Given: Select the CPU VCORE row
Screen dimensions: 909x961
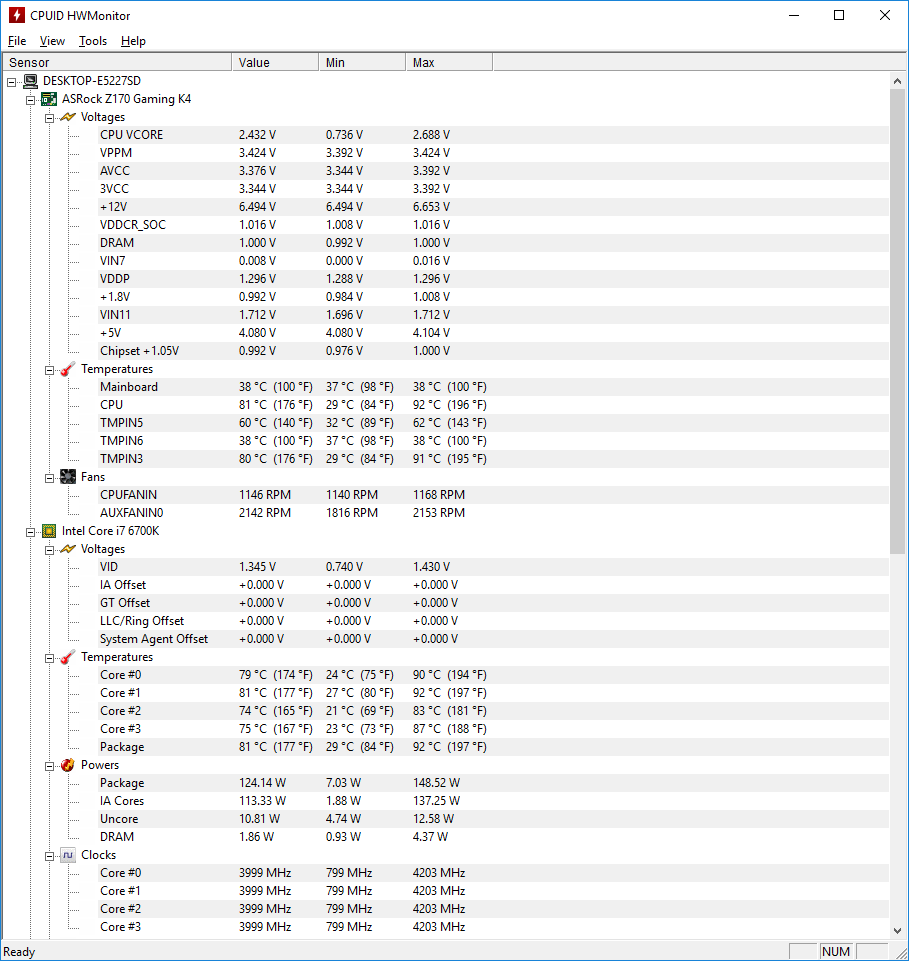Looking at the screenshot, I should [x=493, y=135].
